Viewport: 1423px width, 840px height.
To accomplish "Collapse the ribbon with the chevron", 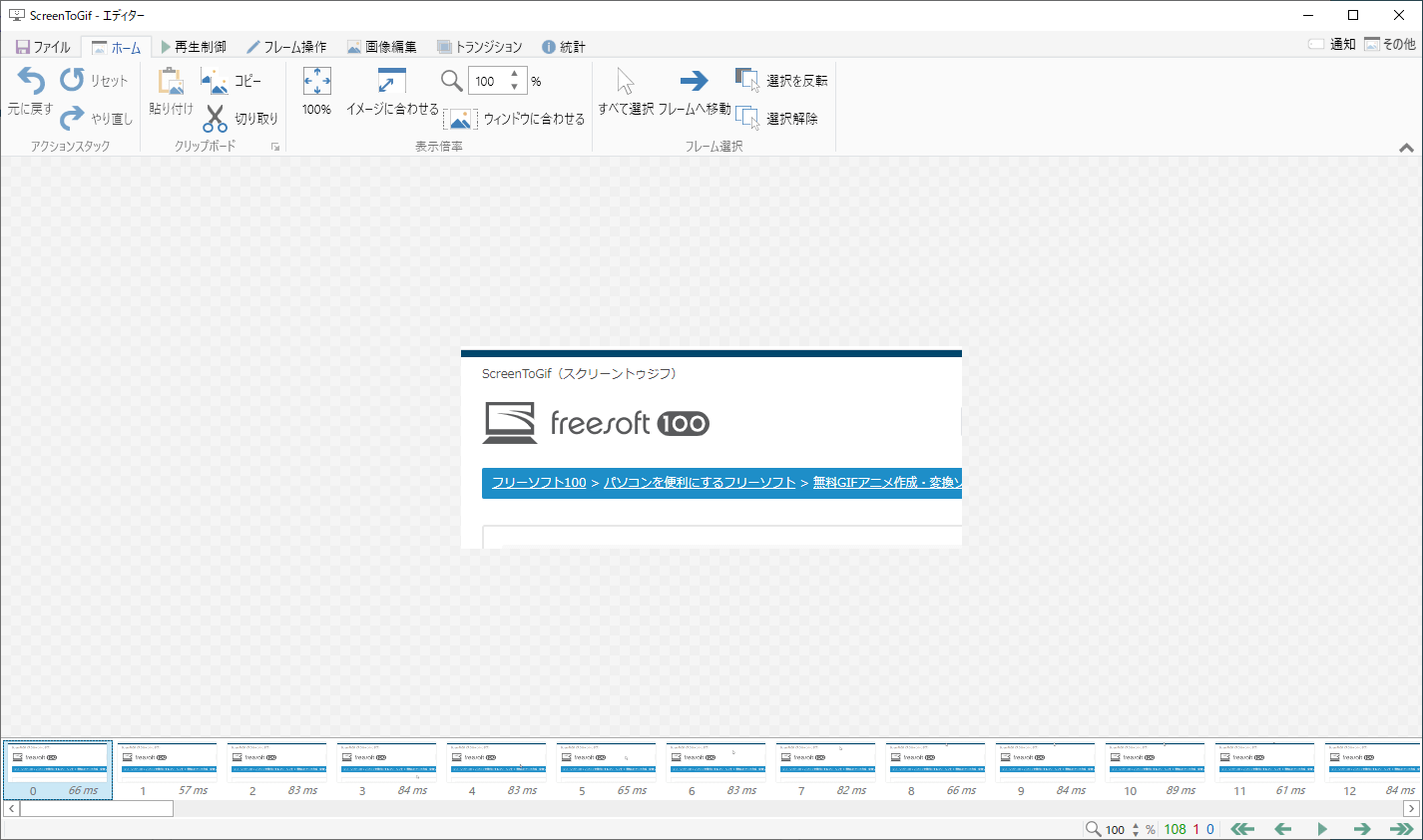I will coord(1406,148).
